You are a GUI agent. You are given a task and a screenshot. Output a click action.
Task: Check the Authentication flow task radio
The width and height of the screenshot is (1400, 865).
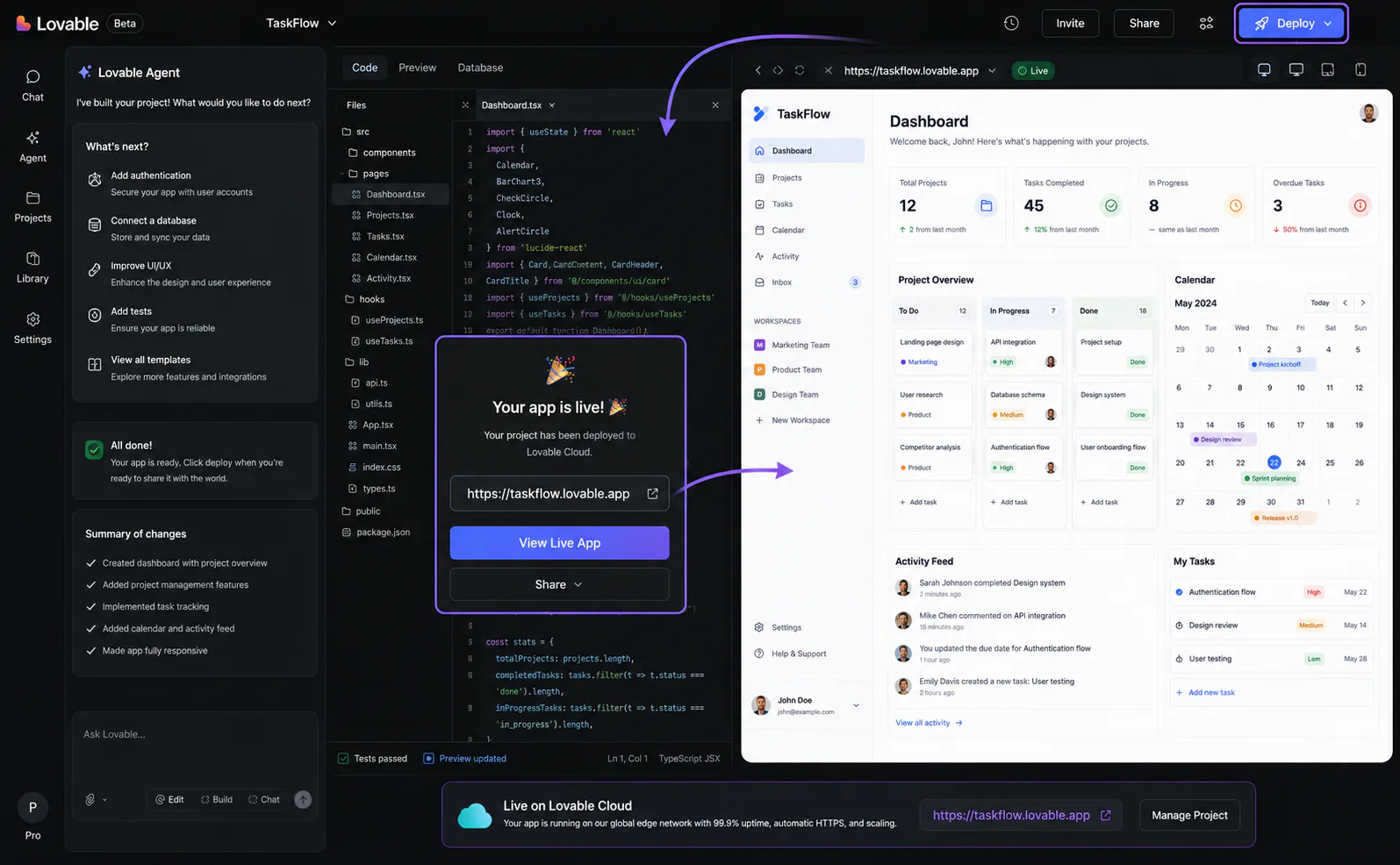(x=1179, y=592)
